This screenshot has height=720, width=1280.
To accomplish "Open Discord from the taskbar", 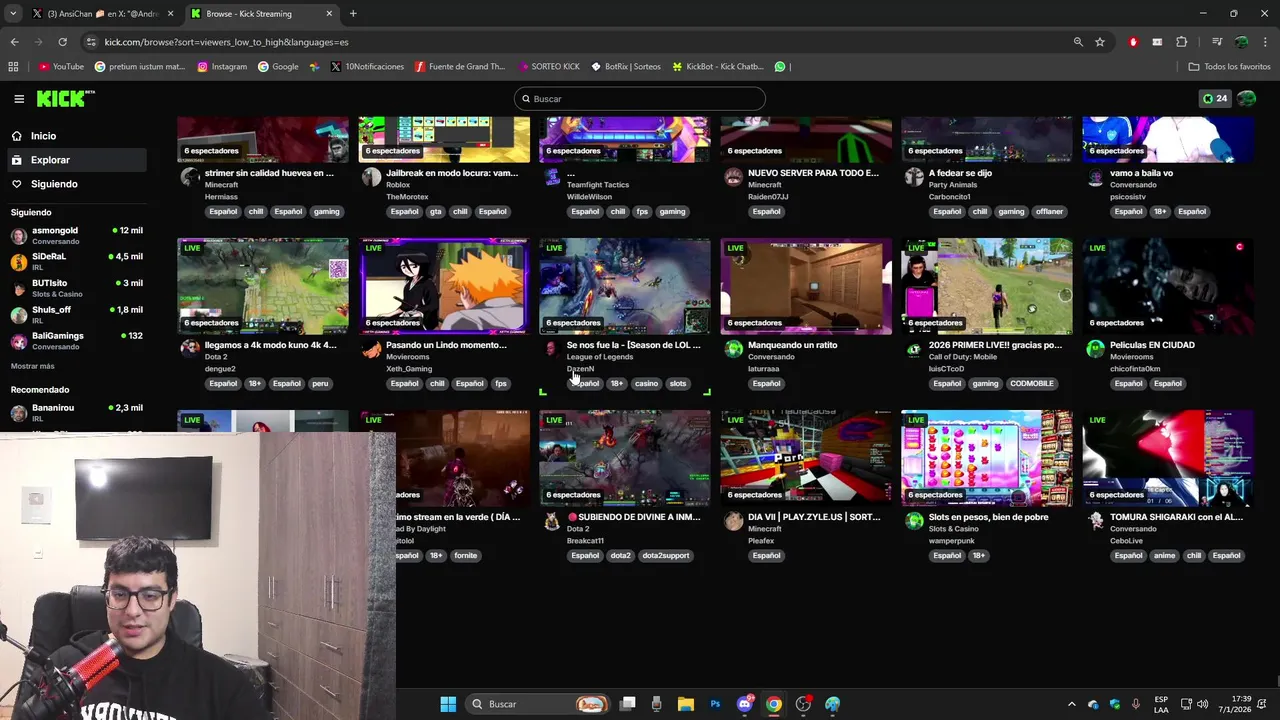I will (x=744, y=704).
